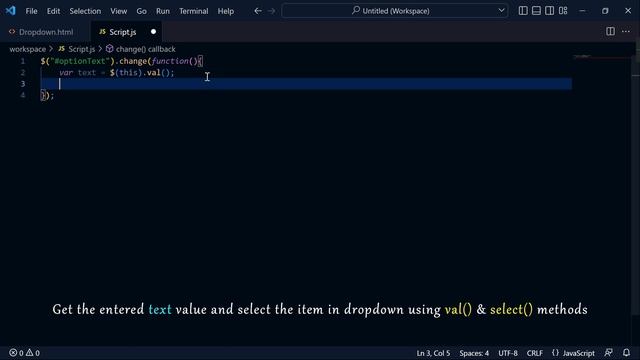Click the Ln 3, Col 5 status item
640x360 pixels.
(x=433, y=353)
